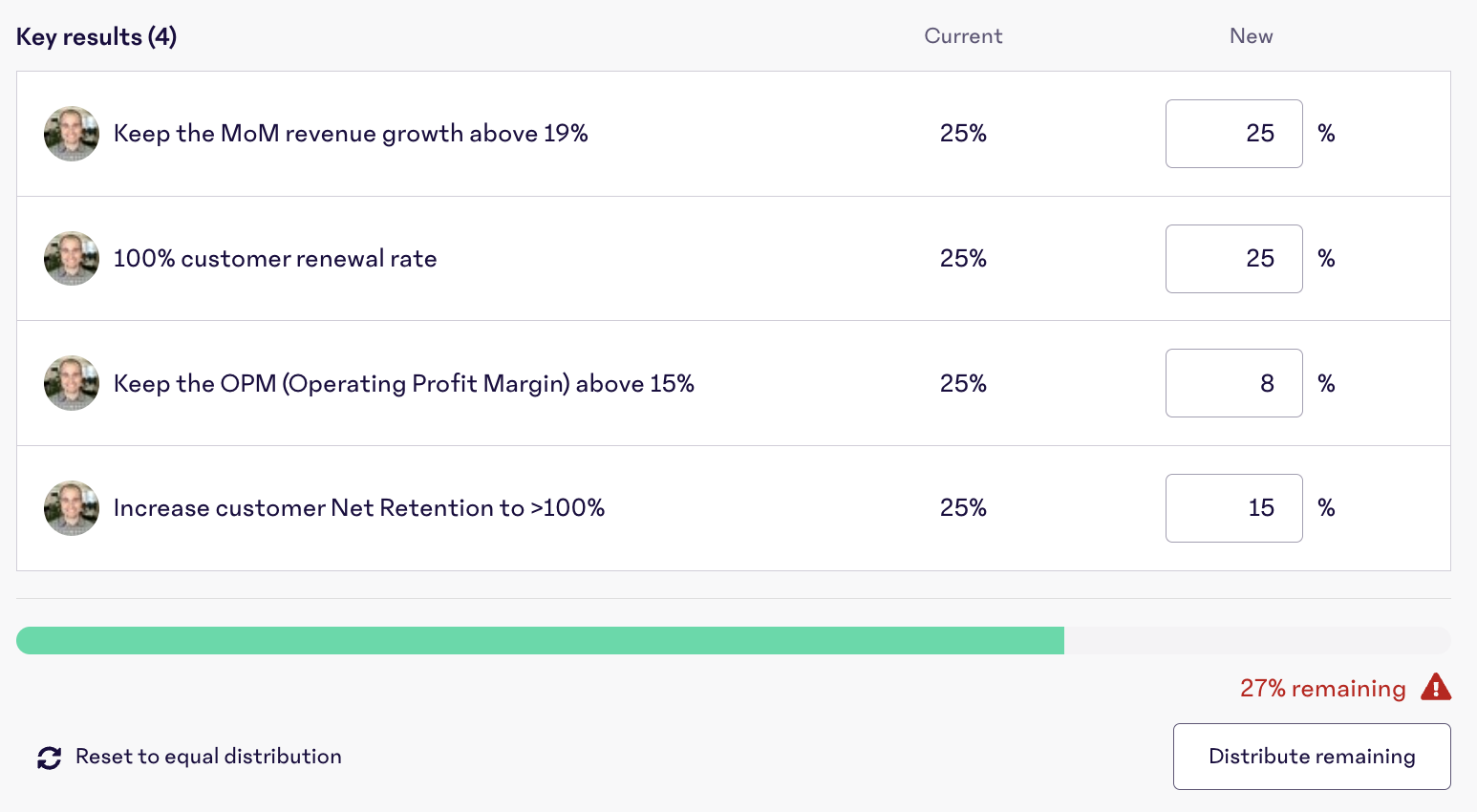Click the 100% customer renewal rate title
This screenshot has height=812, width=1477.
[275, 259]
